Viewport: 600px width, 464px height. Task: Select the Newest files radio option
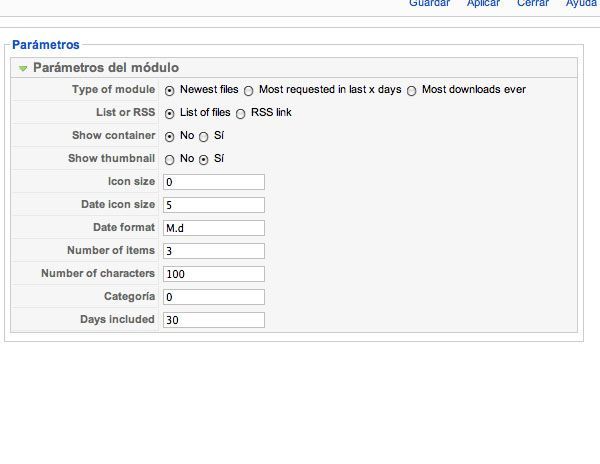click(170, 91)
